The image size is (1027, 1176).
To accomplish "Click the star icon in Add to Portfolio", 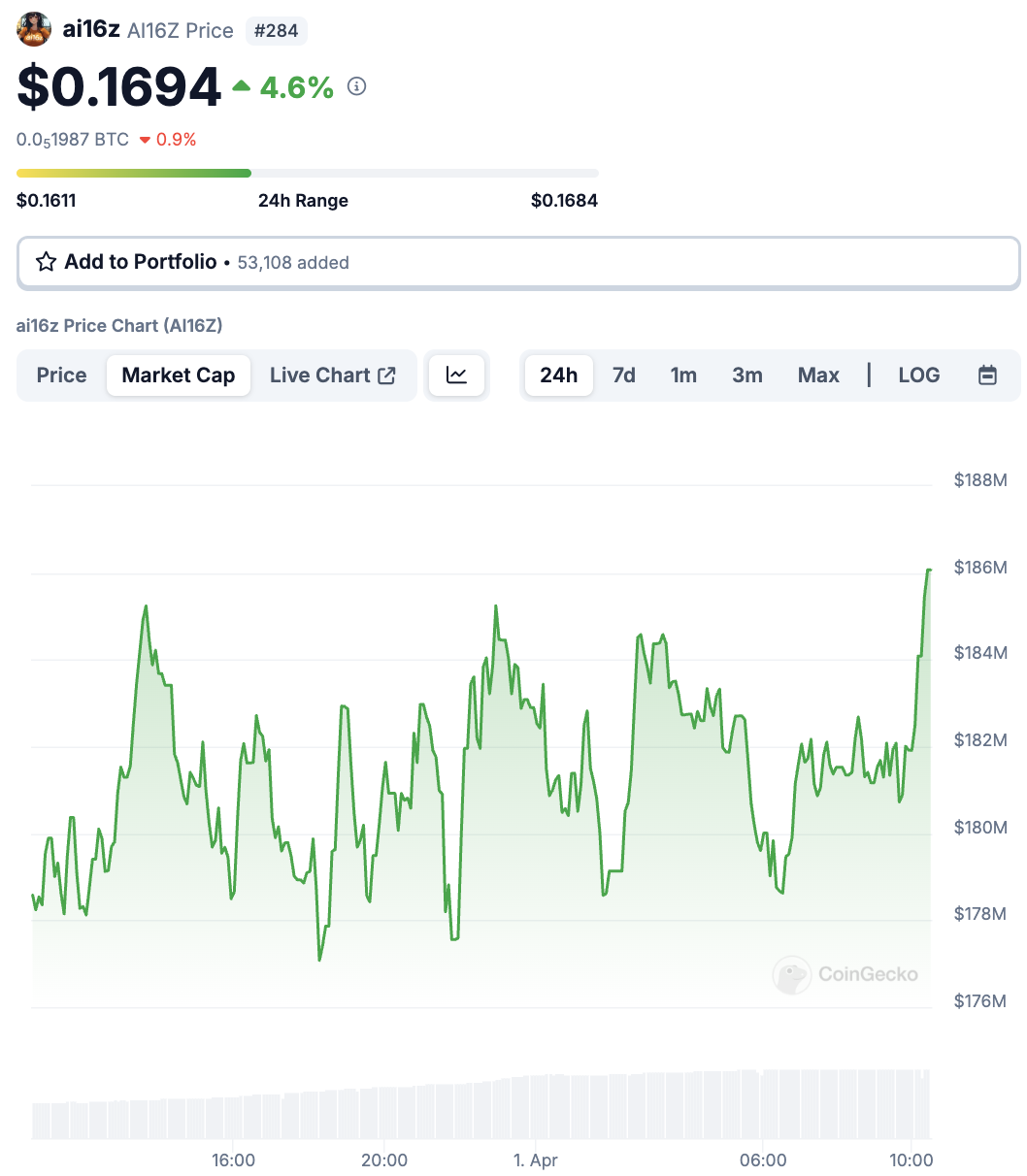I will coord(46,262).
